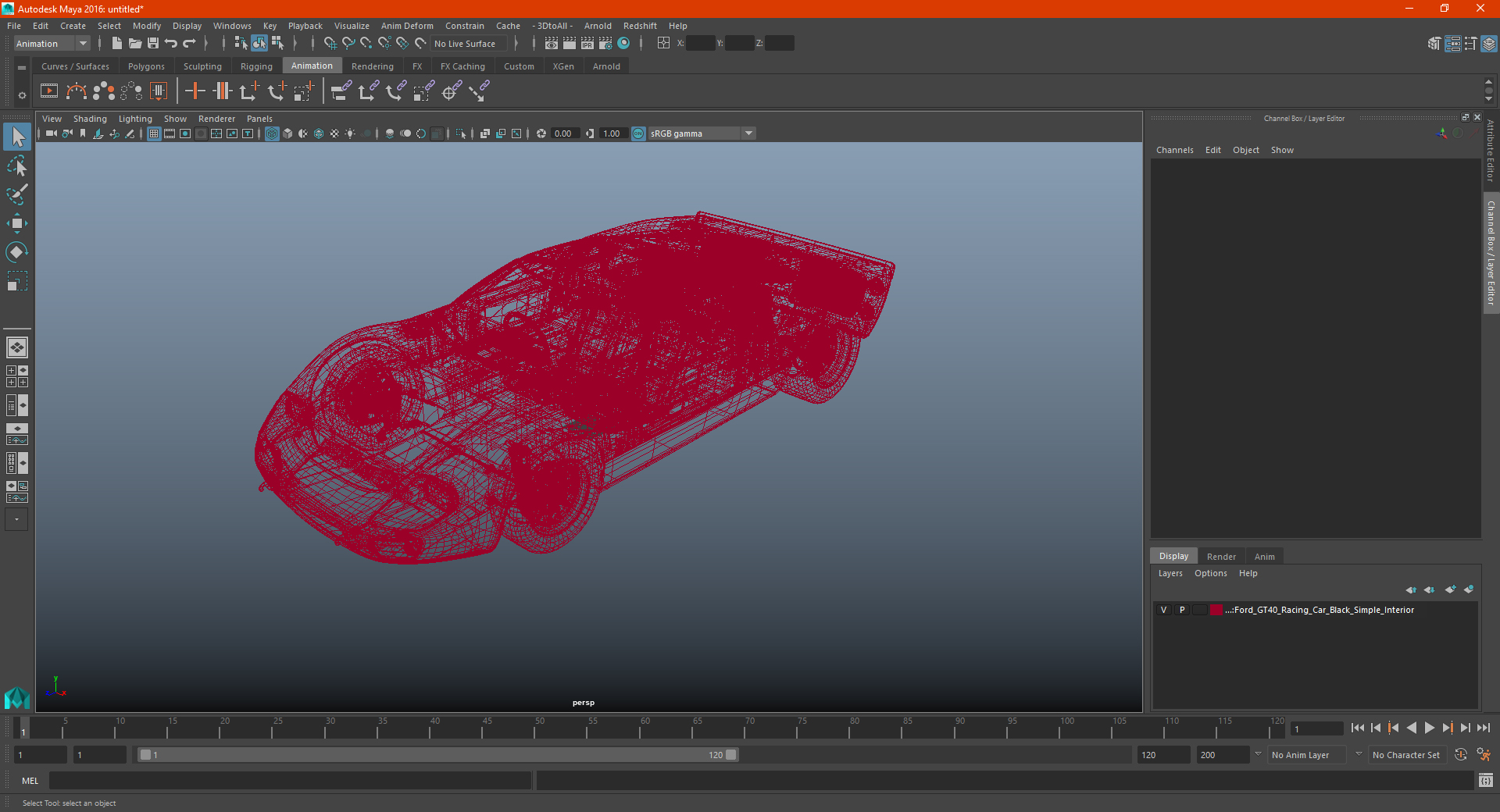Open the shelf tabs menu button
The image size is (1500, 812).
[22, 68]
